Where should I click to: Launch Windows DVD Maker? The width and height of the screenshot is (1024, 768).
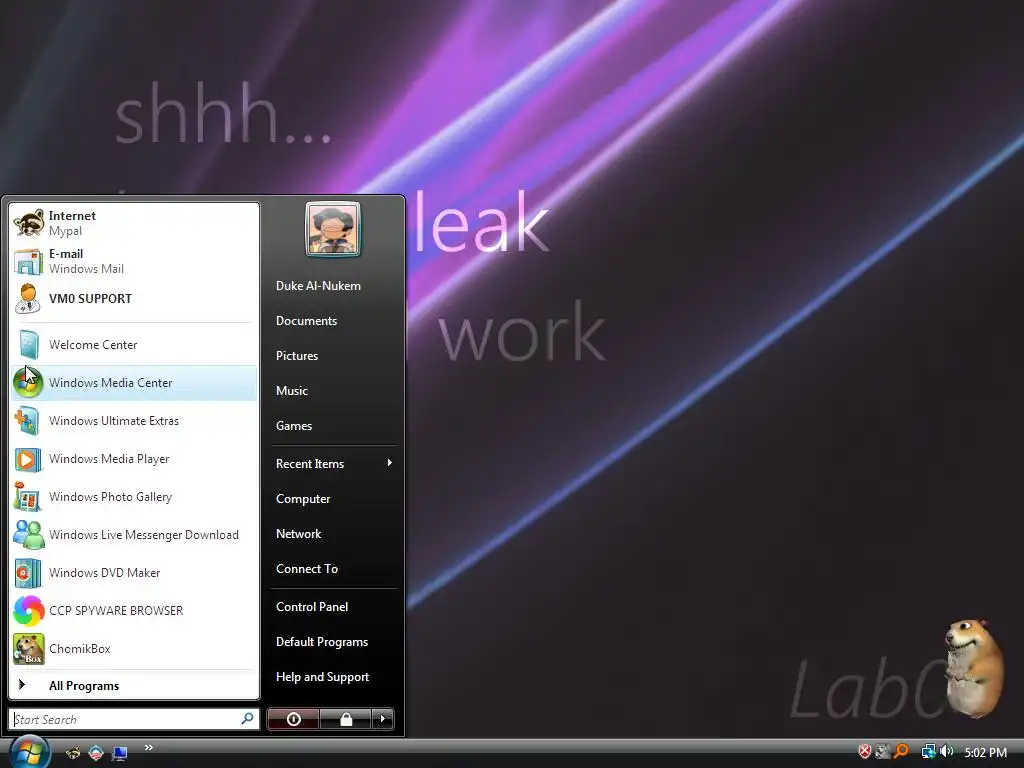click(135, 573)
